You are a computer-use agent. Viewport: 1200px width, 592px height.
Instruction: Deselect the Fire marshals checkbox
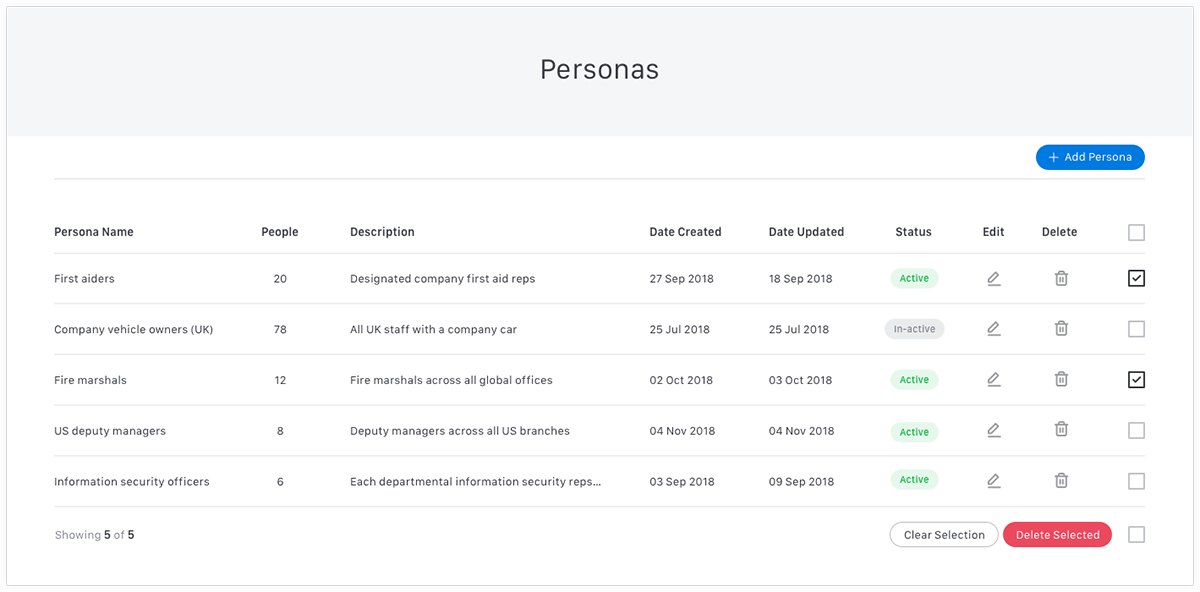[1136, 380]
